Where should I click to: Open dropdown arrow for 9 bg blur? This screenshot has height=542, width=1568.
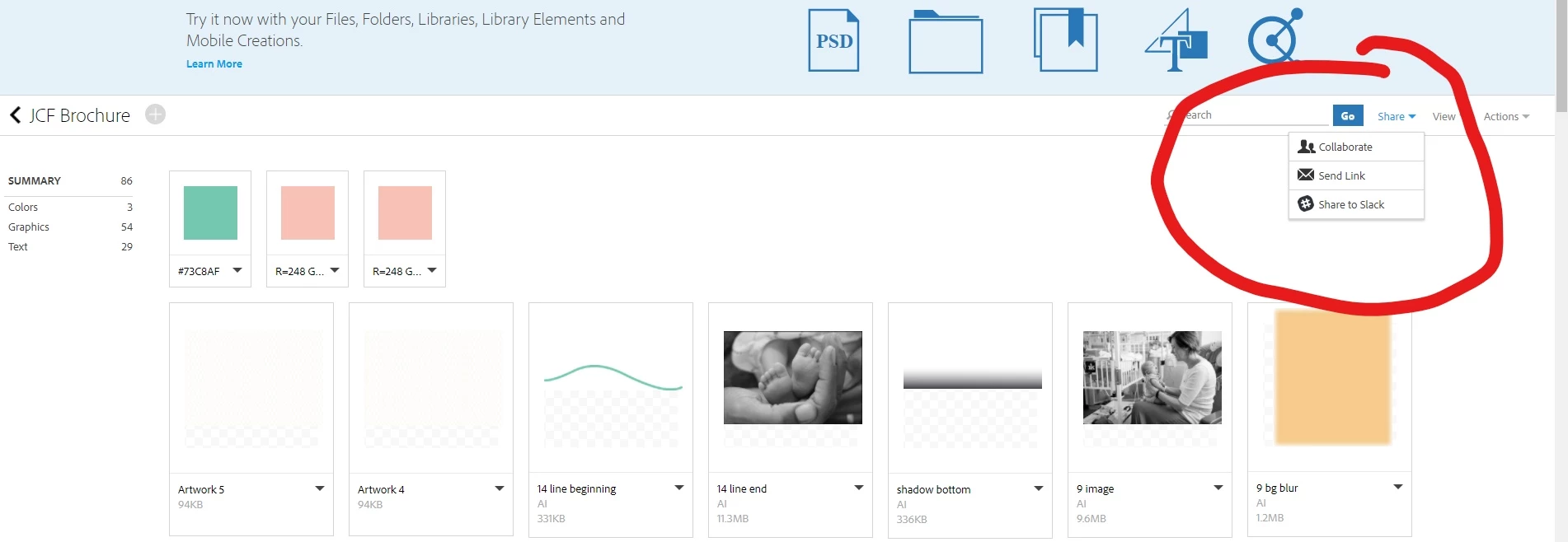[x=1398, y=487]
